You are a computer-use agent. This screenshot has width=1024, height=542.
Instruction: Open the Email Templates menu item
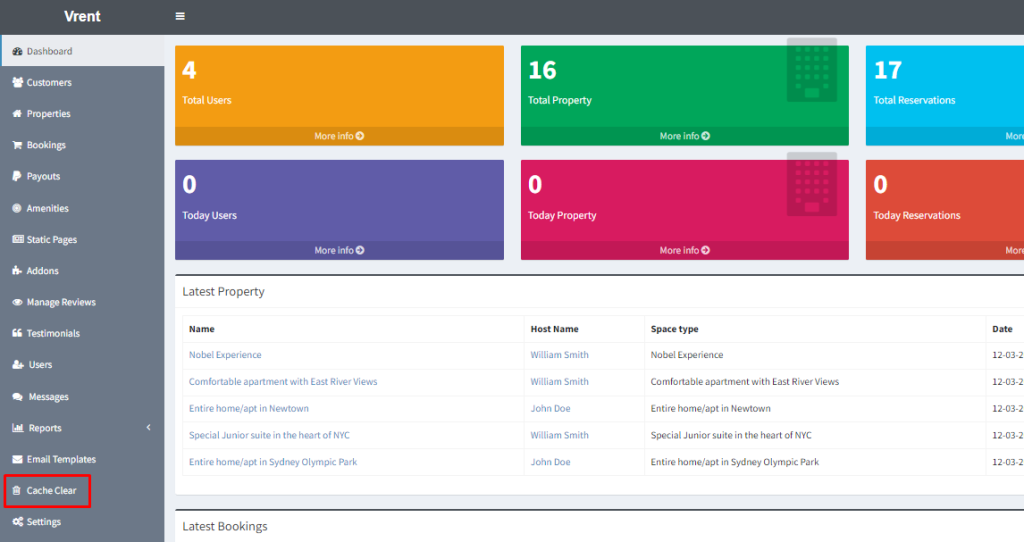61,459
